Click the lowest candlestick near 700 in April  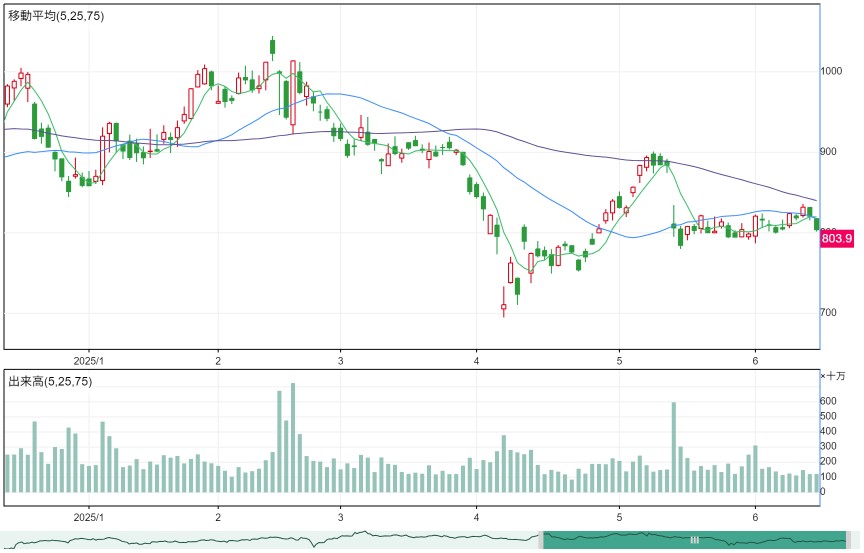click(504, 302)
